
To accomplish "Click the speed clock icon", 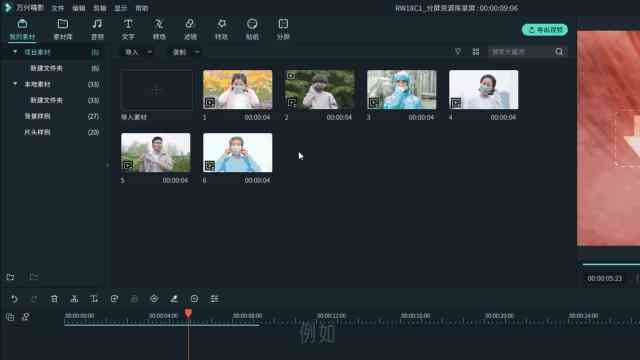I will 114,299.
